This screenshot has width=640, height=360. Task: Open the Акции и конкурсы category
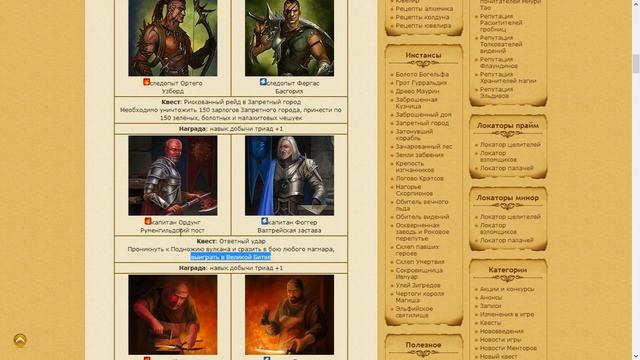[507, 289]
